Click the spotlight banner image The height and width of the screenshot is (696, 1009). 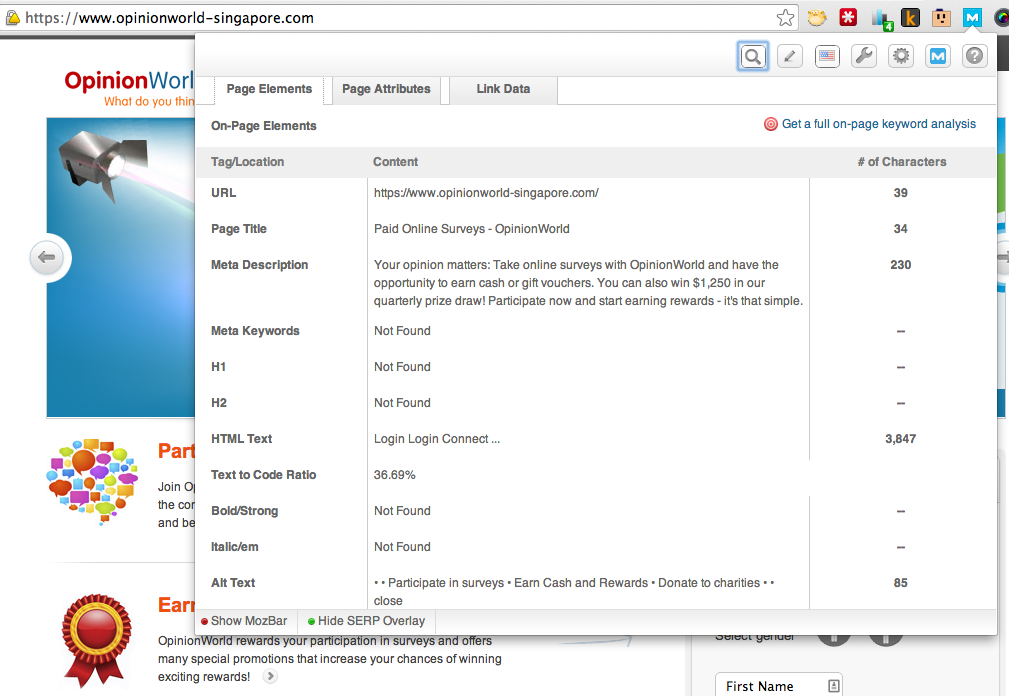[120, 267]
